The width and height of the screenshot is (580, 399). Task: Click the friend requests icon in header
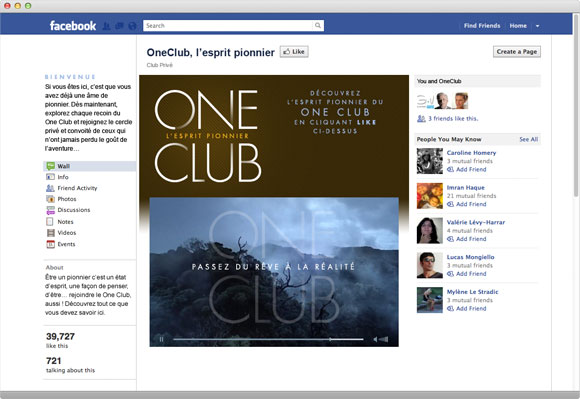pyautogui.click(x=107, y=26)
